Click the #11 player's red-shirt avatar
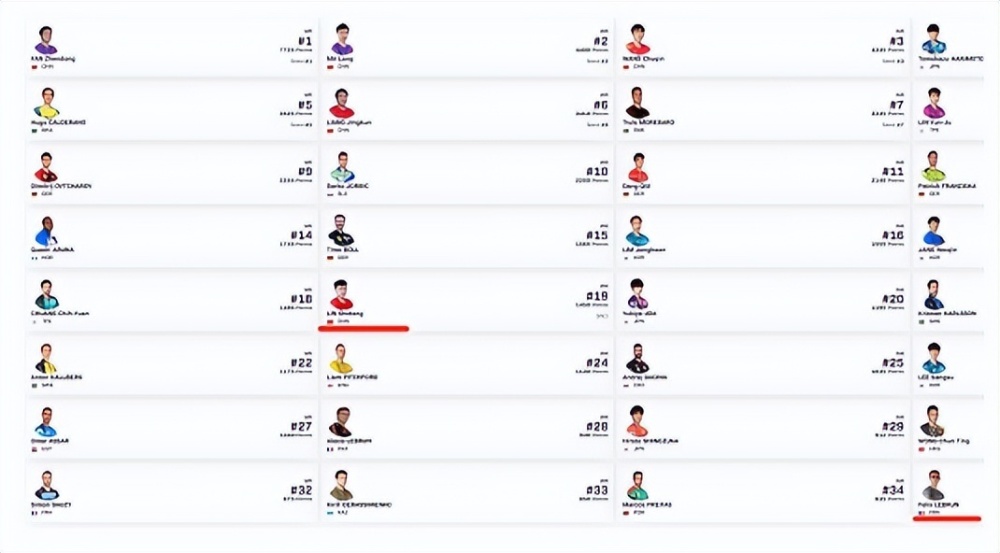The width and height of the screenshot is (1000, 553). click(x=638, y=167)
